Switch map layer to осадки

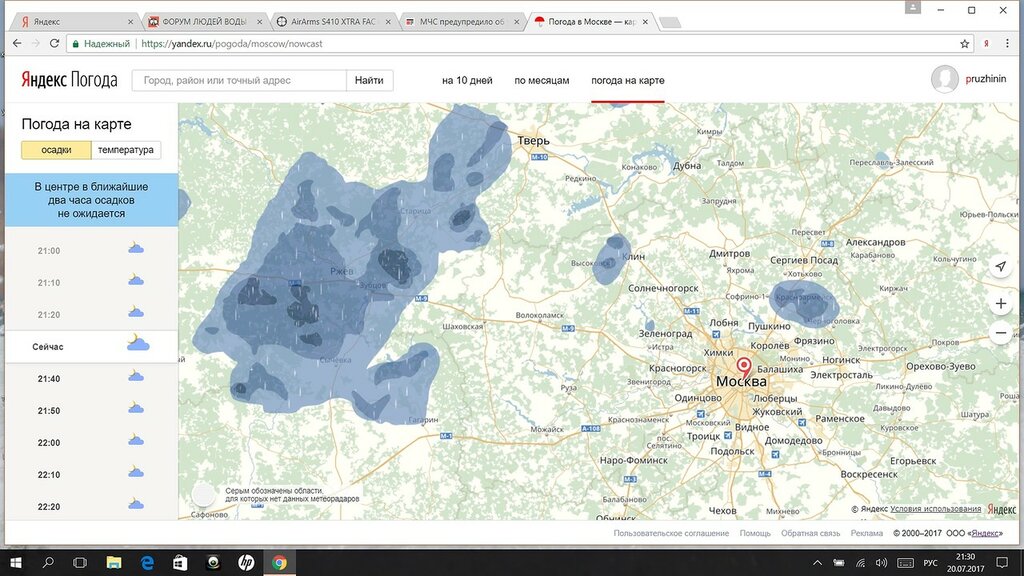pyautogui.click(x=56, y=150)
